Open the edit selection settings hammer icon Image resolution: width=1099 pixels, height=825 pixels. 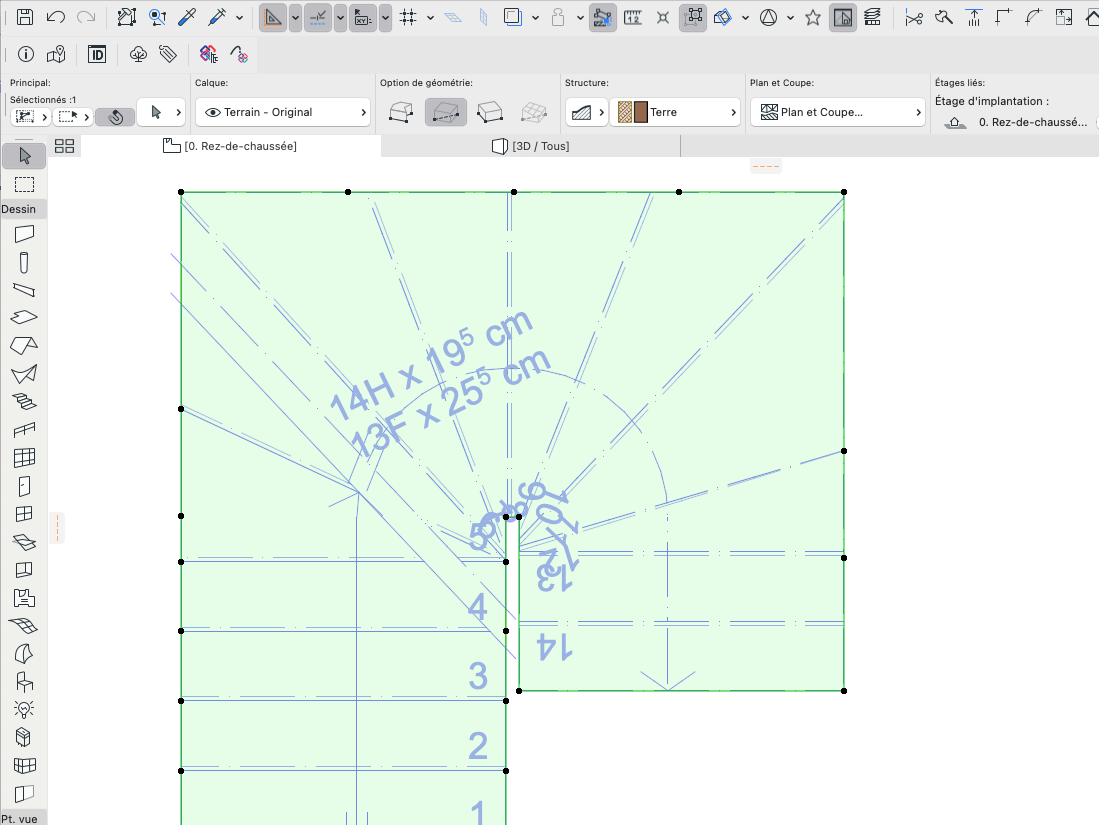[x=126, y=18]
